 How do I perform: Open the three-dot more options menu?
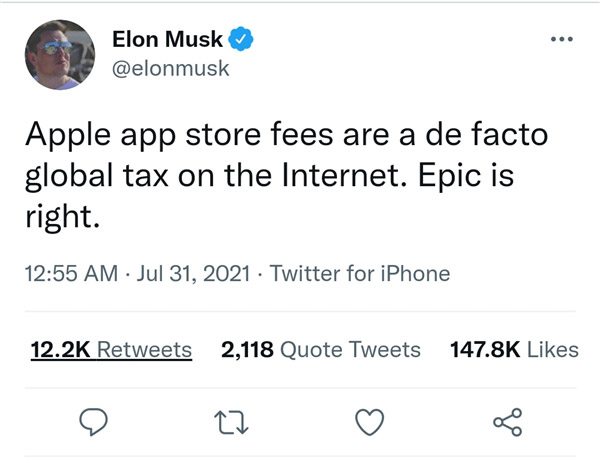point(564,40)
